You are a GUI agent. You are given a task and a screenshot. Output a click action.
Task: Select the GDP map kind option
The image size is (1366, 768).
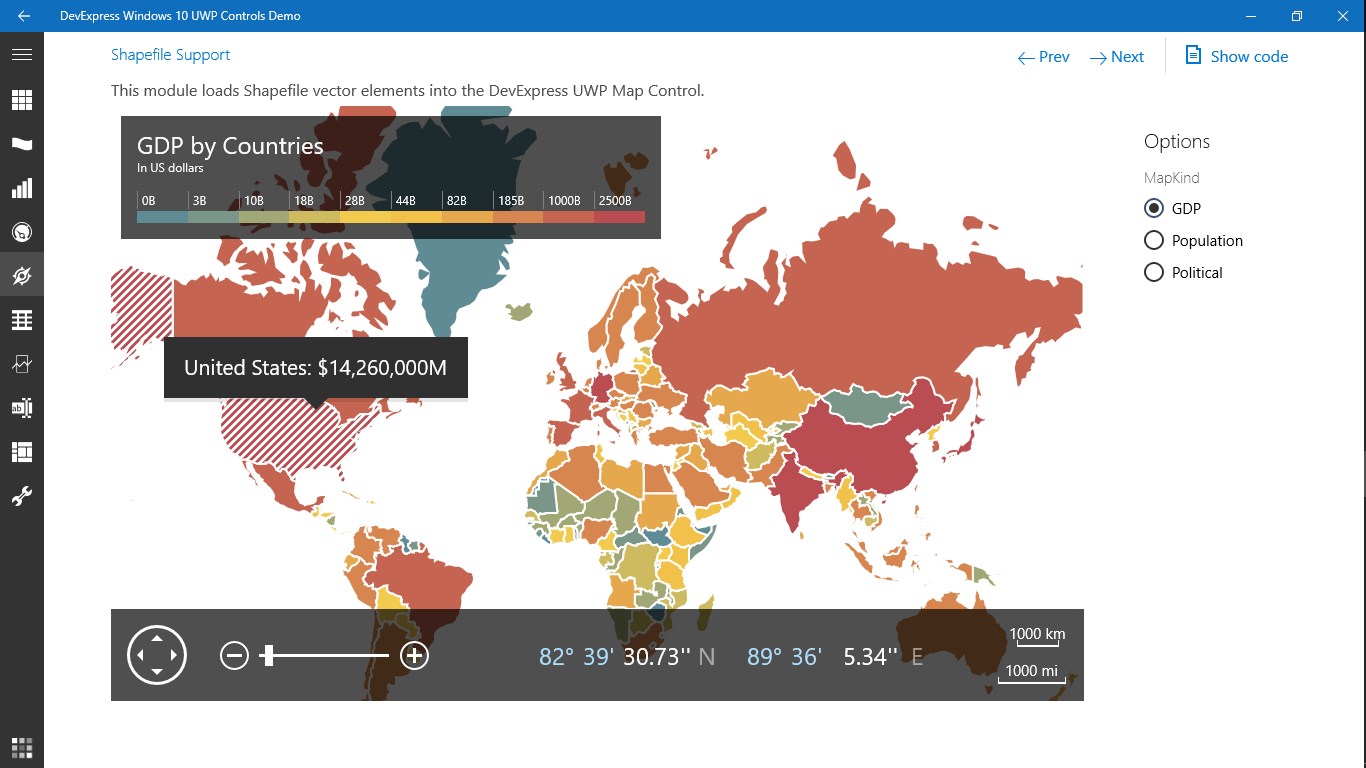(x=1173, y=209)
